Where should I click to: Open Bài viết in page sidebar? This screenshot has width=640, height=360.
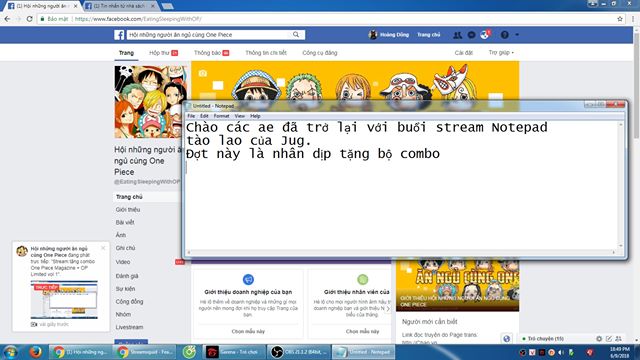[125, 222]
